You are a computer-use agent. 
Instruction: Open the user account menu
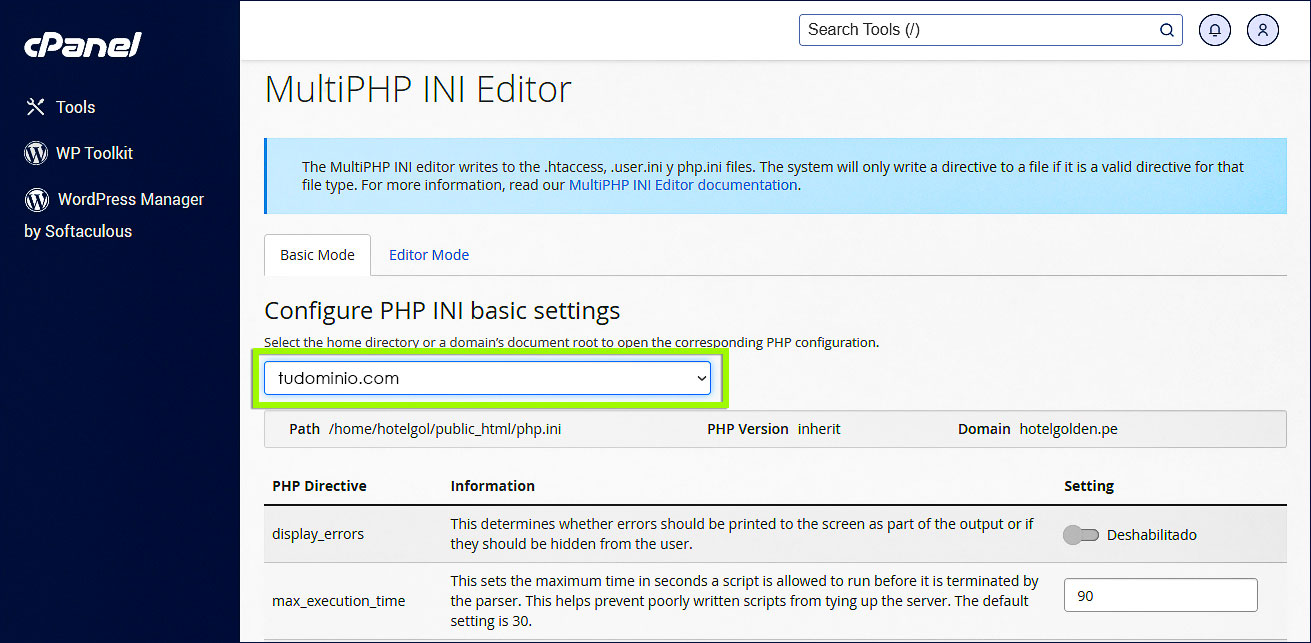point(1262,29)
